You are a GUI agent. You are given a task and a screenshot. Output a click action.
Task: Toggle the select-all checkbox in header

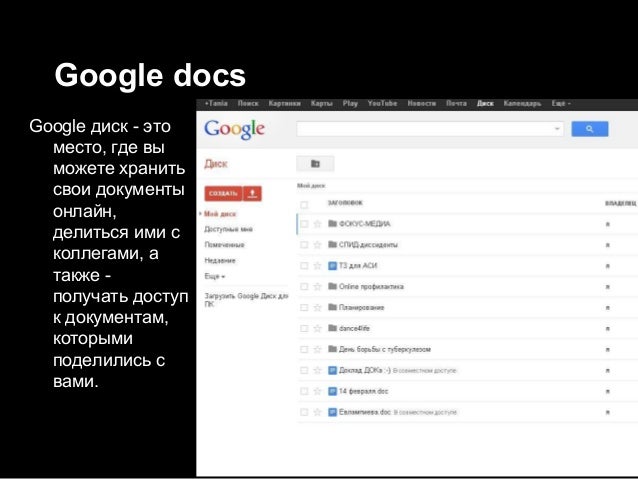pos(304,204)
